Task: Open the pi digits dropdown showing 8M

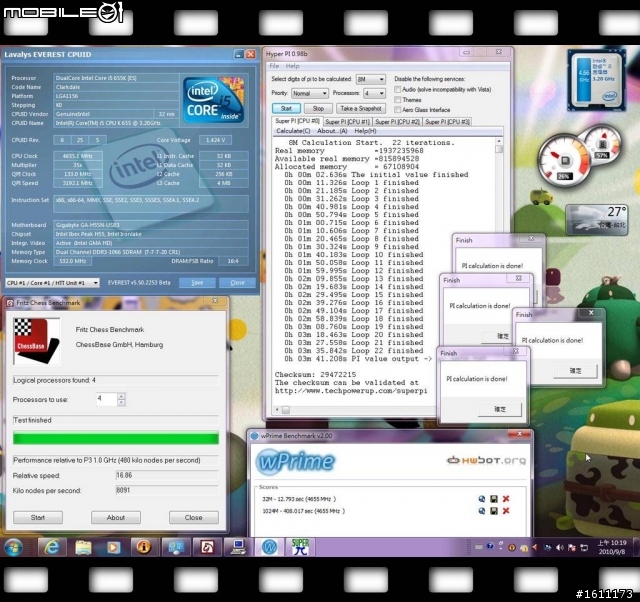Action: pyautogui.click(x=371, y=79)
